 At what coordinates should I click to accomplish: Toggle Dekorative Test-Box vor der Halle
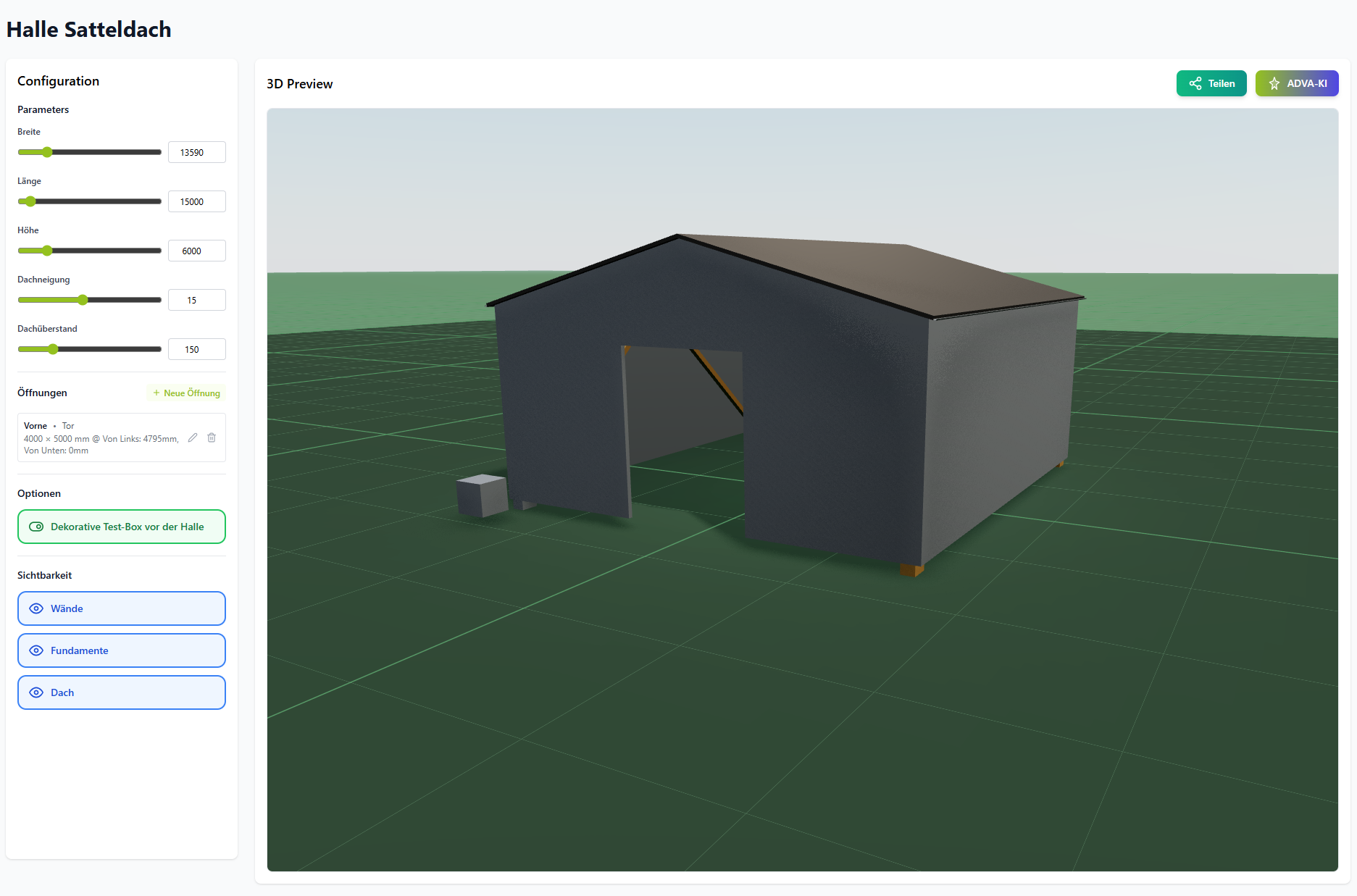(122, 527)
